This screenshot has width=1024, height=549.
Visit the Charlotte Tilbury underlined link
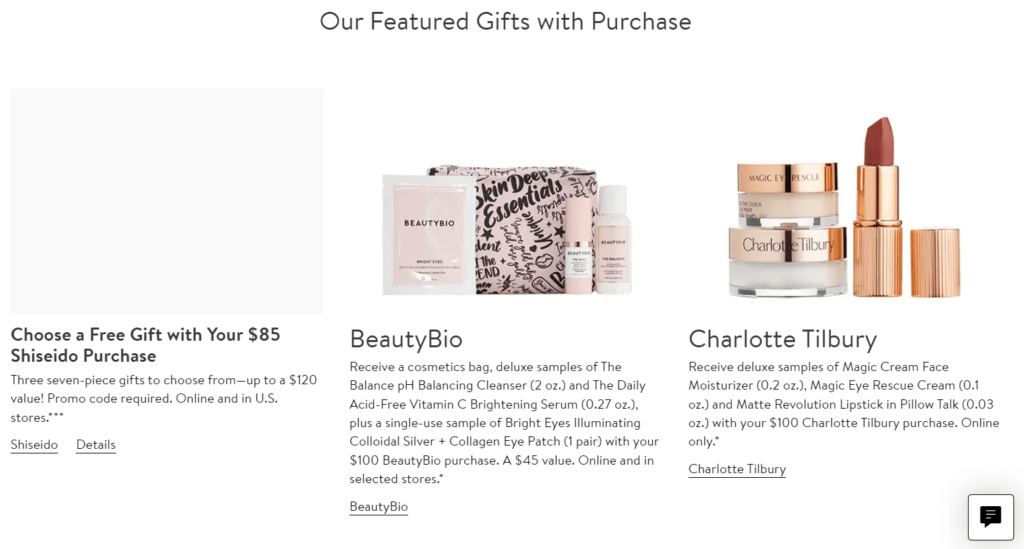737,469
